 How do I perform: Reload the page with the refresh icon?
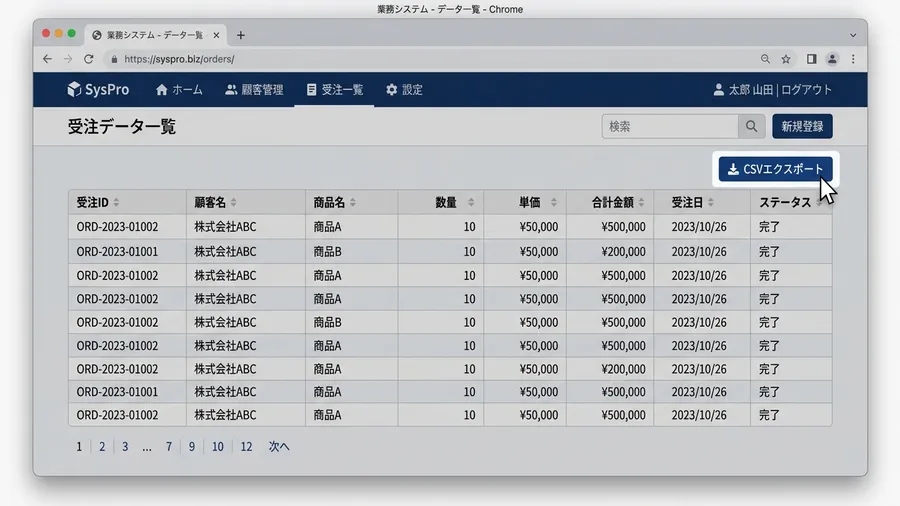click(x=88, y=59)
